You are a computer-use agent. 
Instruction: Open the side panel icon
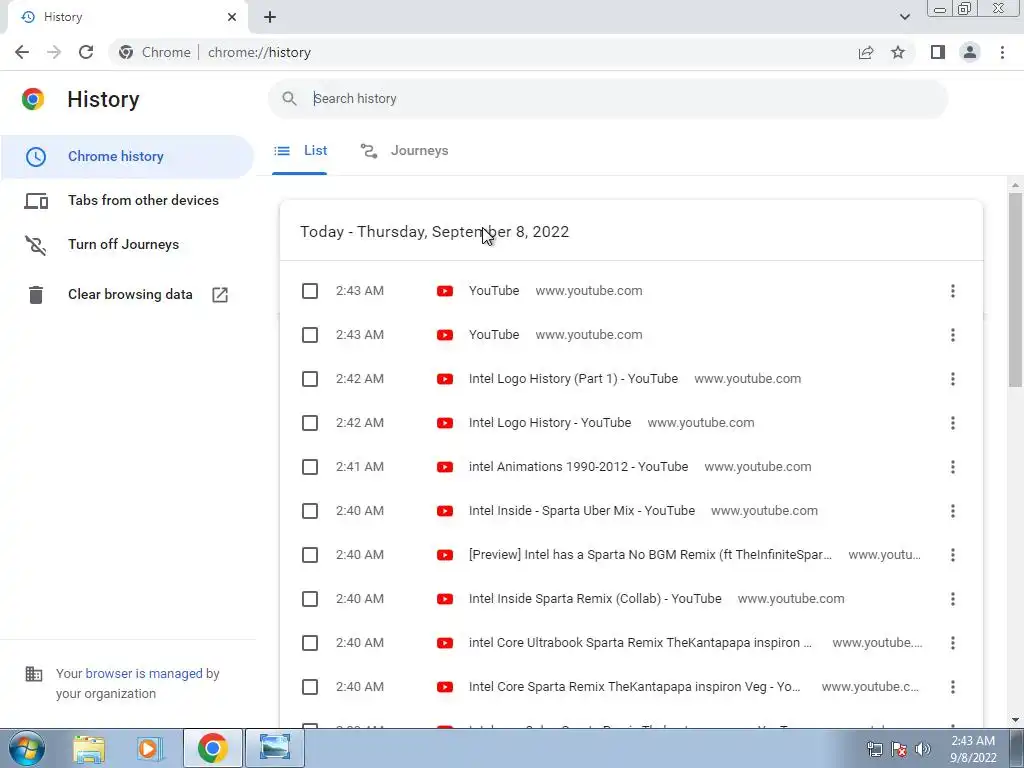coord(938,52)
